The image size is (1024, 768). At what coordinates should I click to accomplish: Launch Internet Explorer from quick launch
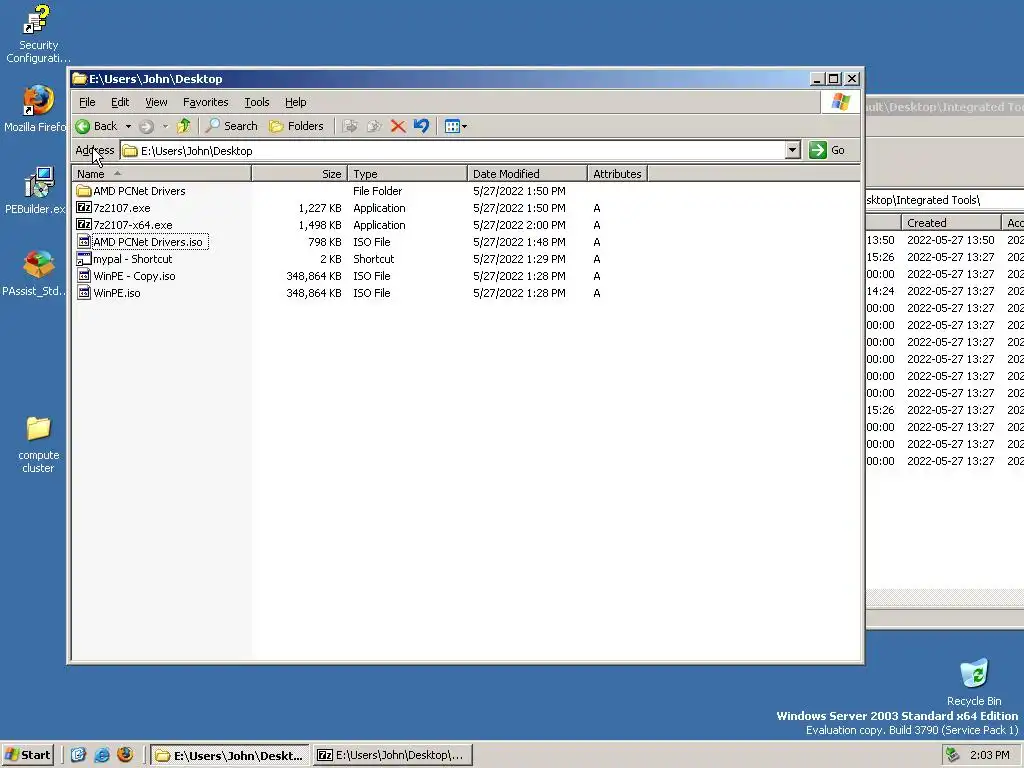[x=102, y=755]
